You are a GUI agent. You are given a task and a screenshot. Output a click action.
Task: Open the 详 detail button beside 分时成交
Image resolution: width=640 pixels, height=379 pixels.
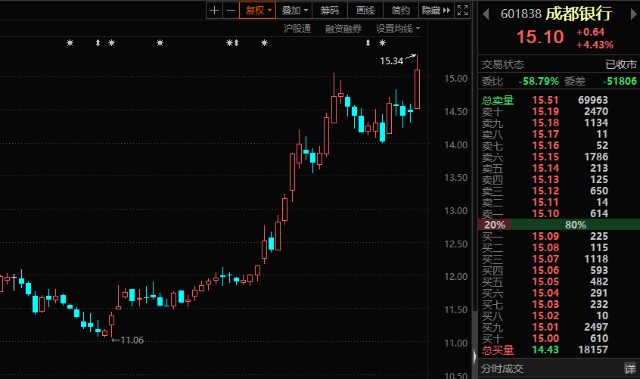click(630, 369)
